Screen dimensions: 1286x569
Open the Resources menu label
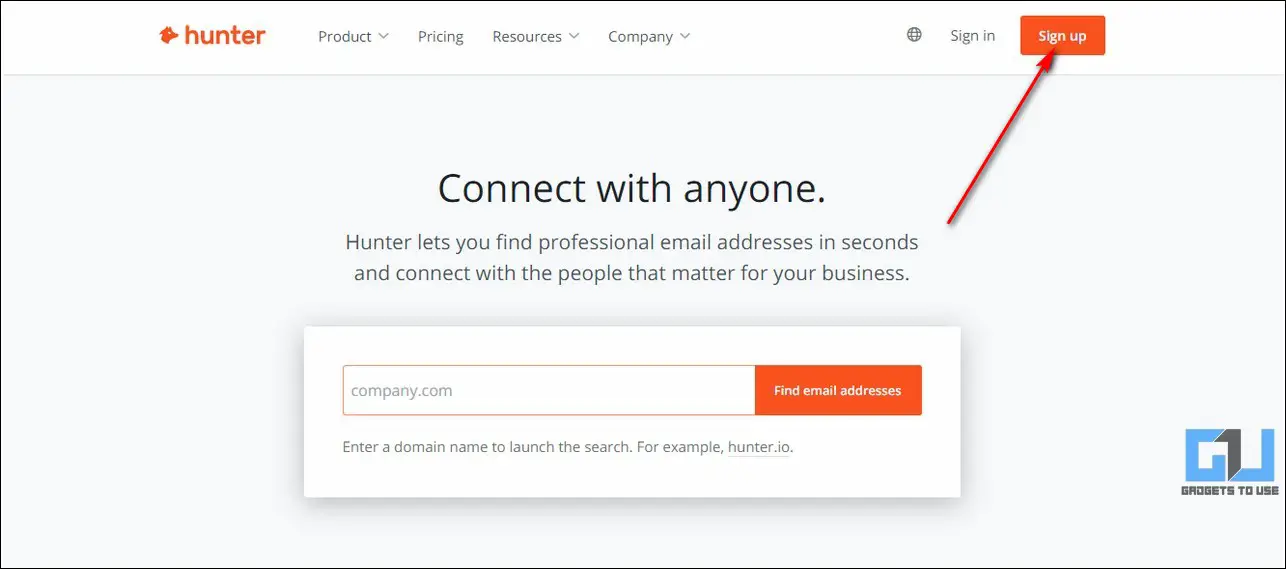click(527, 36)
